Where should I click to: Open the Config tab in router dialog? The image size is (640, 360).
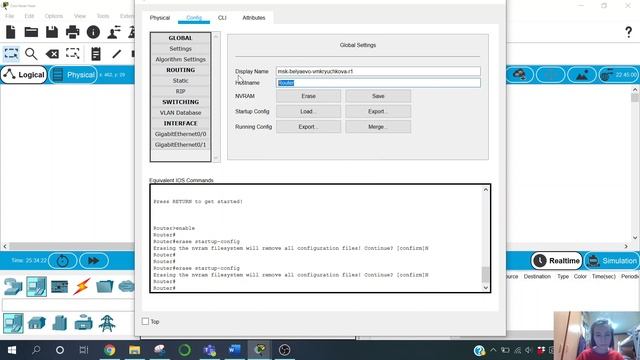(x=194, y=18)
